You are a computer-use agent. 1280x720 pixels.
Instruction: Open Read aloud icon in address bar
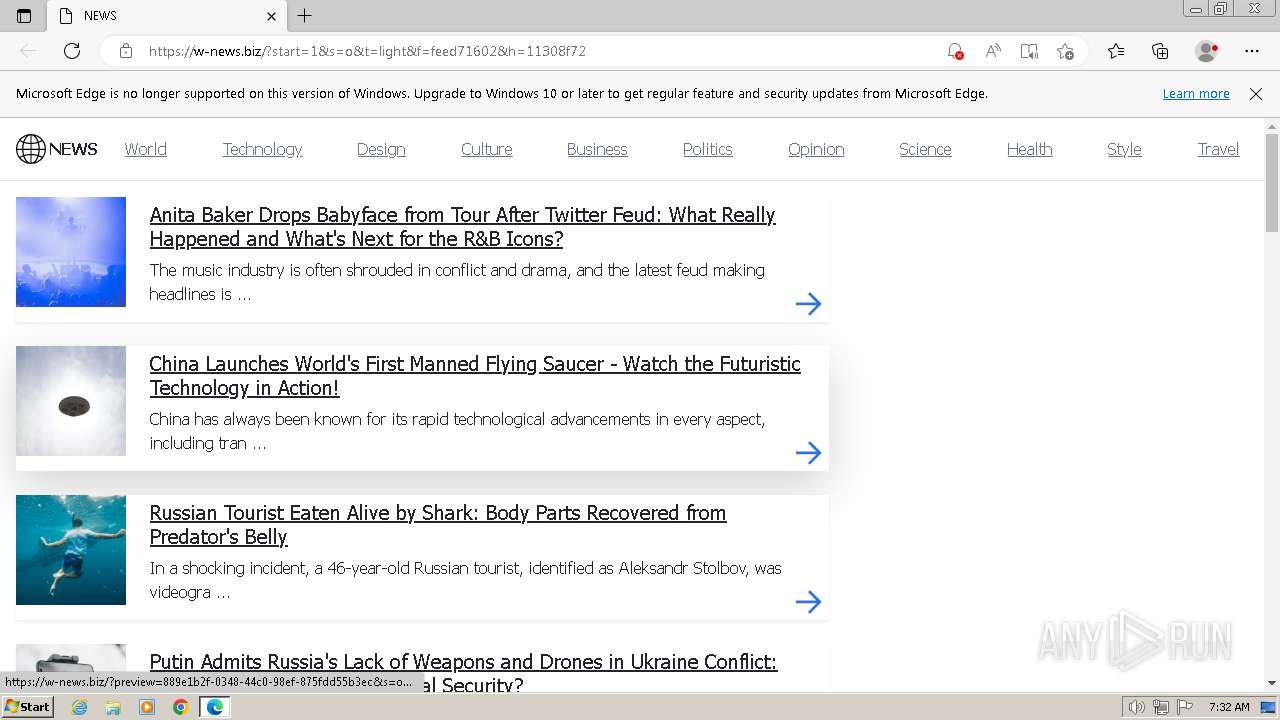pyautogui.click(x=993, y=51)
